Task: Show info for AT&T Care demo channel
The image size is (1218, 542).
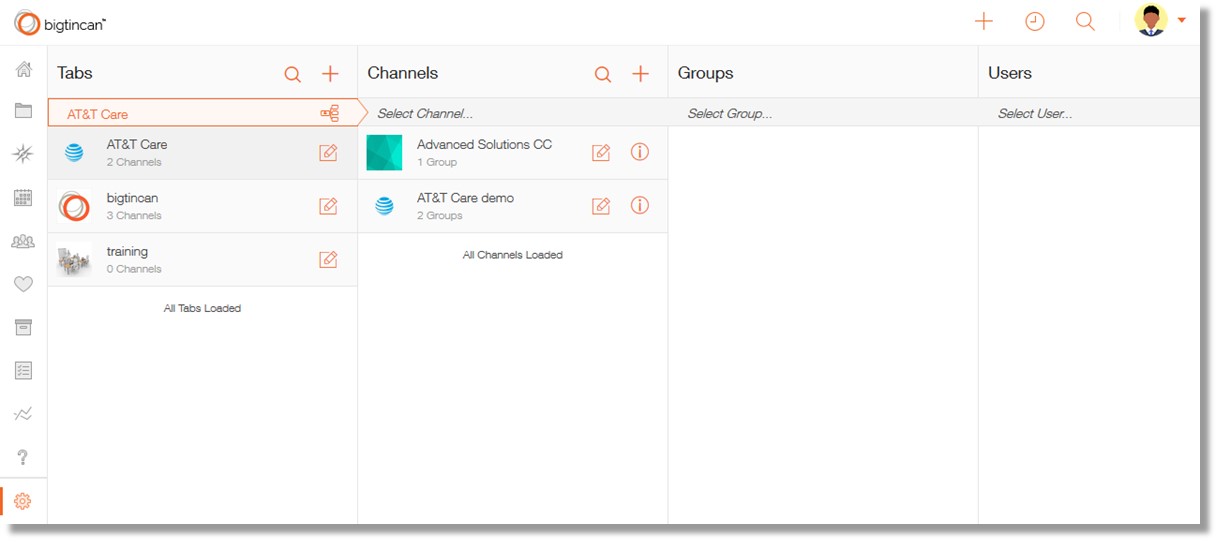Action: point(640,205)
